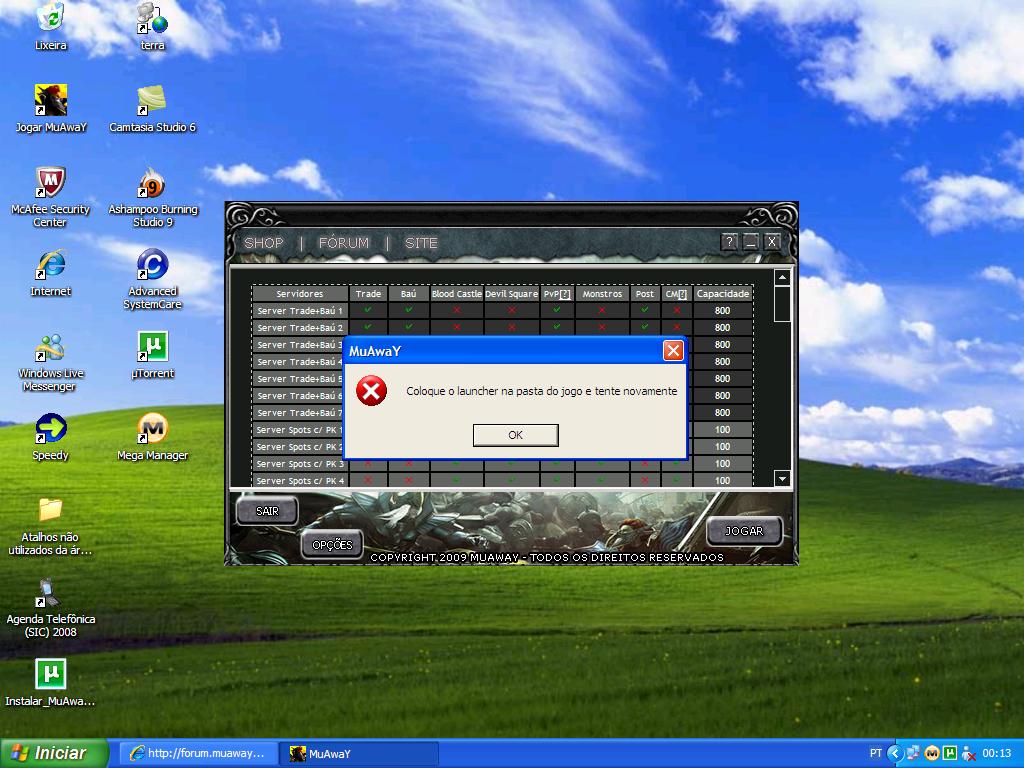The image size is (1024, 768).
Task: Select the Instalar_MuAwa... installer icon
Action: pyautogui.click(x=50, y=684)
